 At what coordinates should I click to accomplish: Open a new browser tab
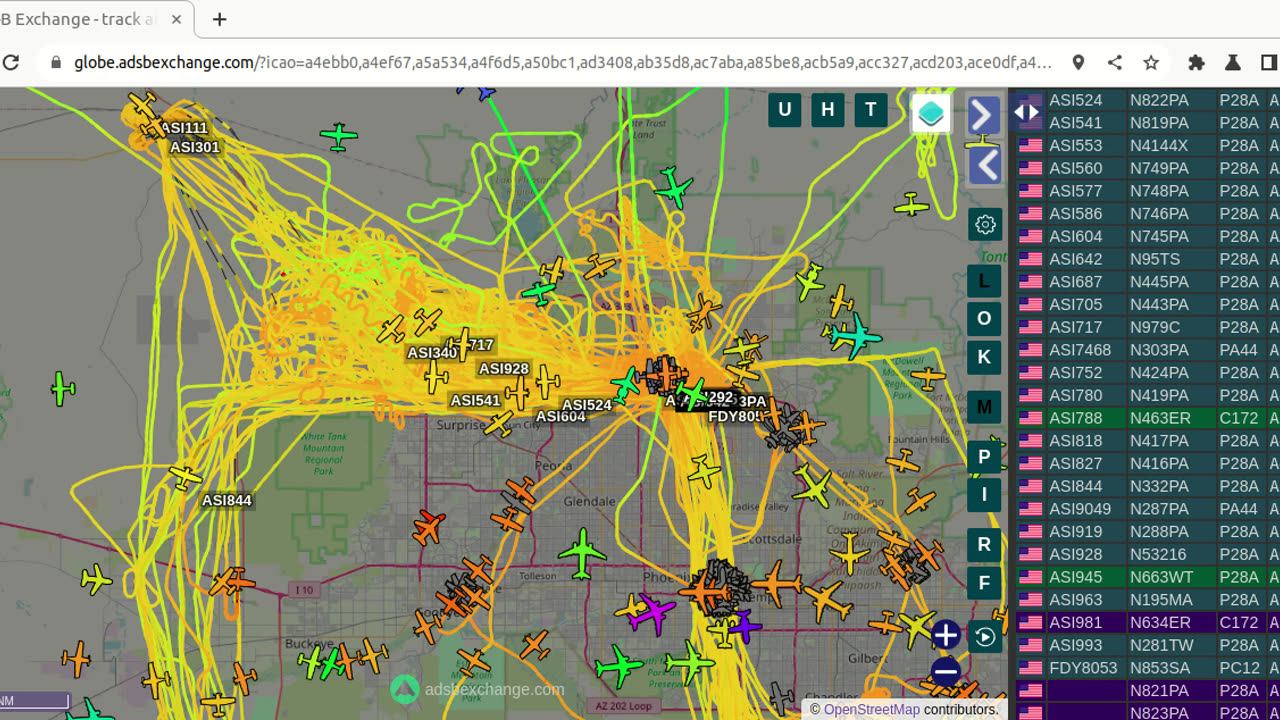(220, 19)
